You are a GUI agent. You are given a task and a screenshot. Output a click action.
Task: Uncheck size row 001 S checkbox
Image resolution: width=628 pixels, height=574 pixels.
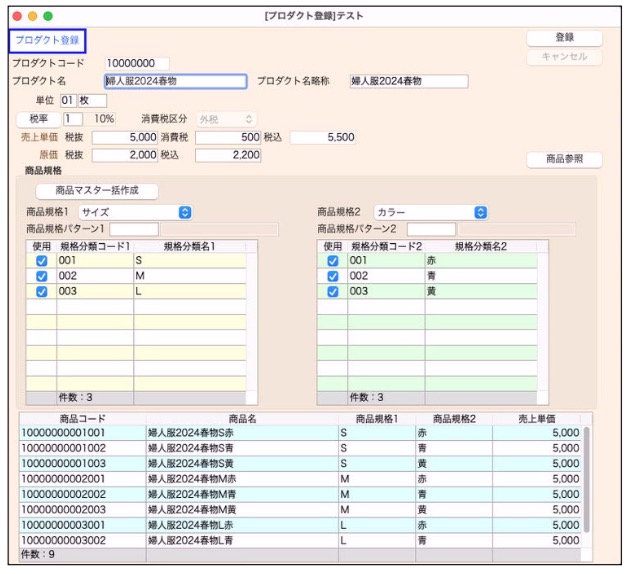[40, 261]
